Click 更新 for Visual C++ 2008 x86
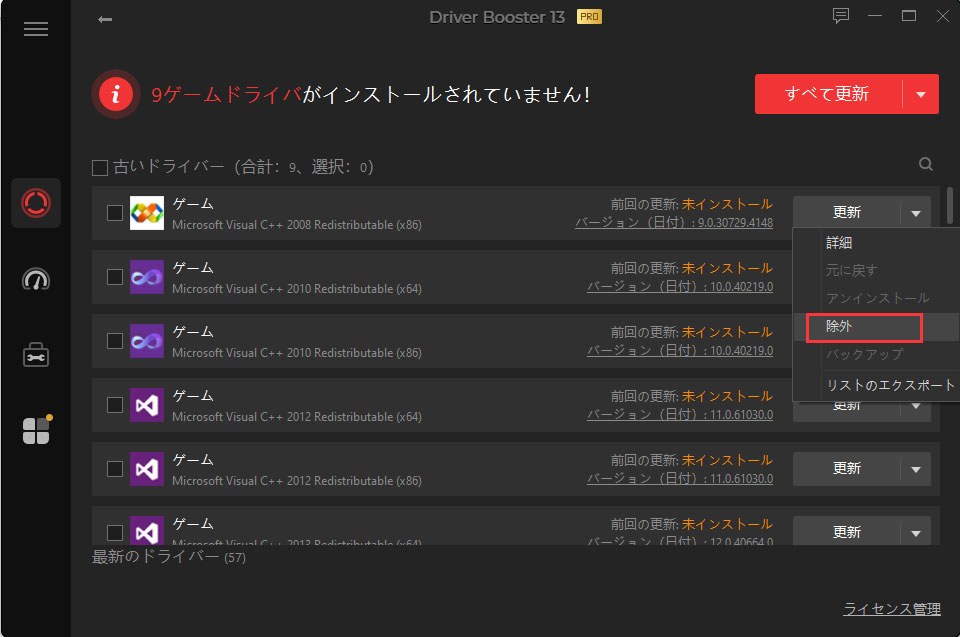 pyautogui.click(x=847, y=213)
